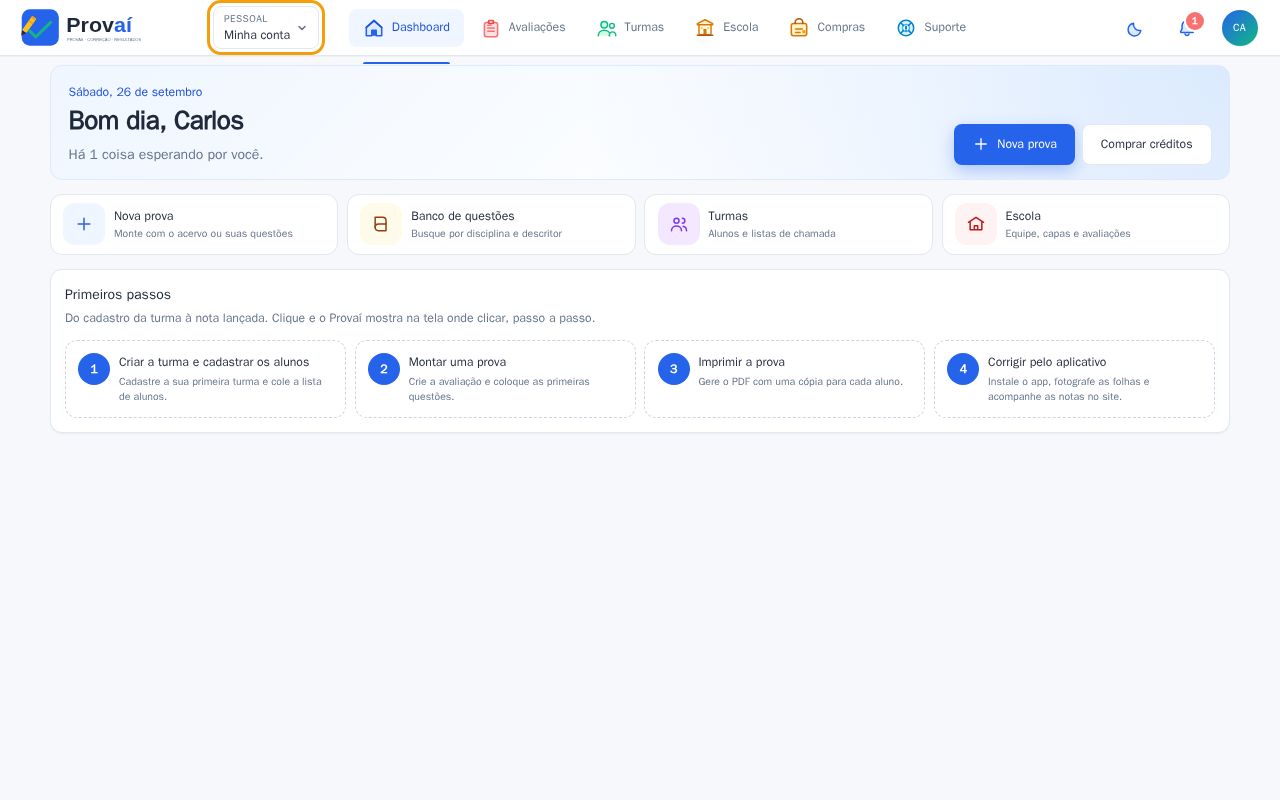Open the Suporte tab

click(x=931, y=28)
